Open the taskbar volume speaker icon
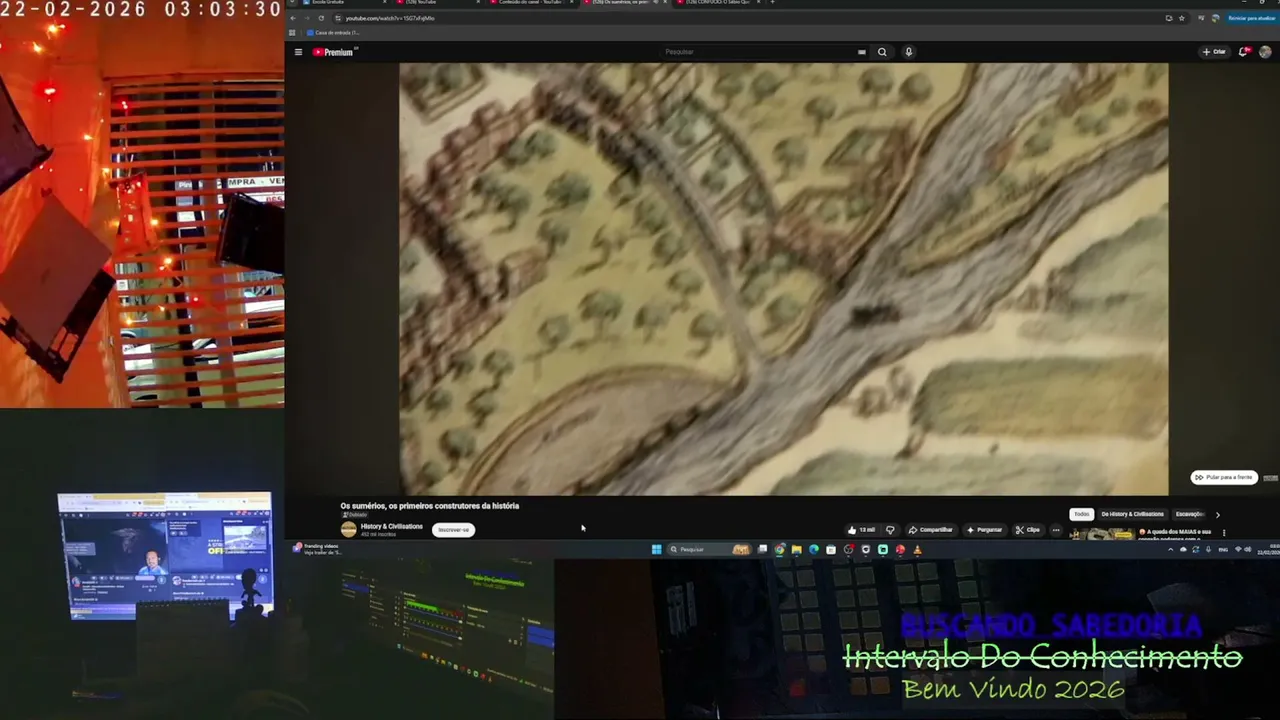1280x720 pixels. coord(1250,549)
